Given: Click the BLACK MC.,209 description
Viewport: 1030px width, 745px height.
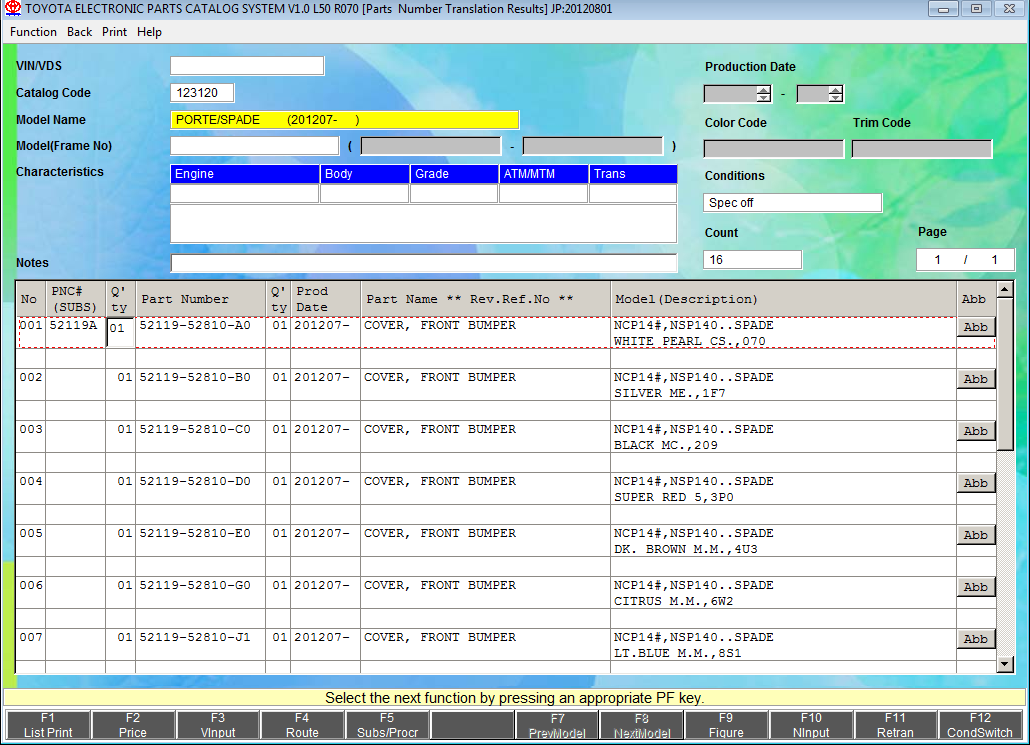Looking at the screenshot, I should click(x=665, y=445).
